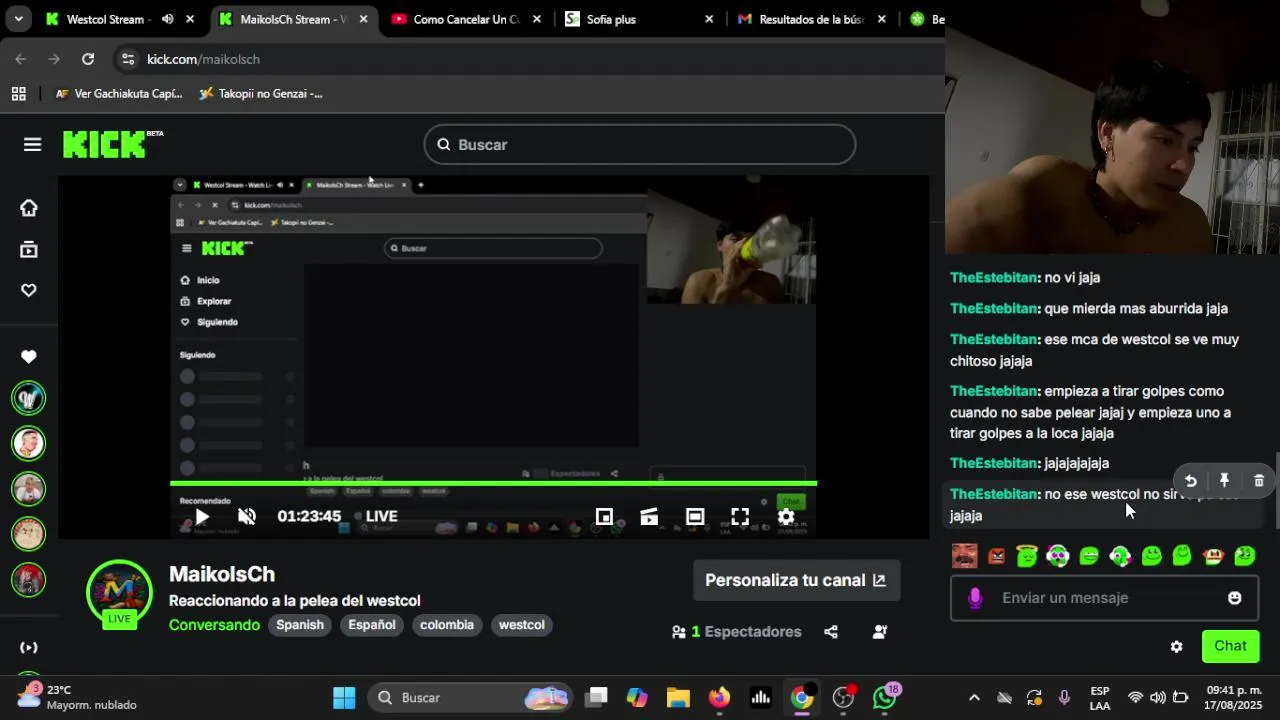Share the stream via the share icon
Image resolution: width=1280 pixels, height=720 pixels.
click(x=831, y=632)
